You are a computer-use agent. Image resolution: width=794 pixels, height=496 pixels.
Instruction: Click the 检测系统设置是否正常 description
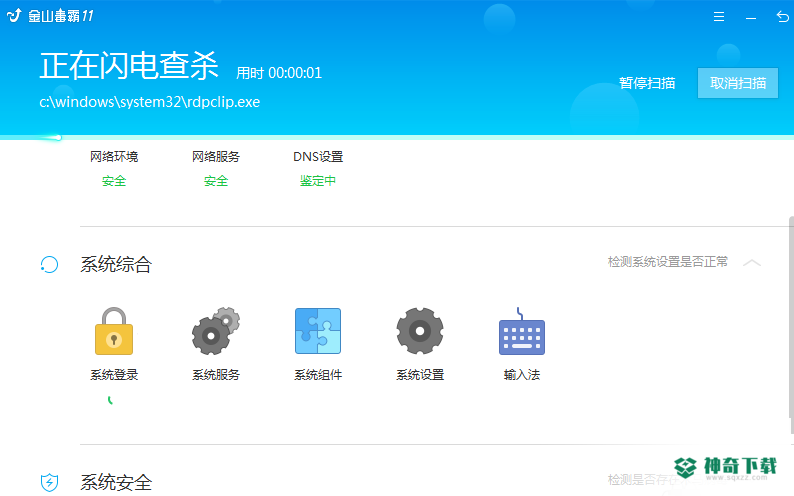[668, 262]
